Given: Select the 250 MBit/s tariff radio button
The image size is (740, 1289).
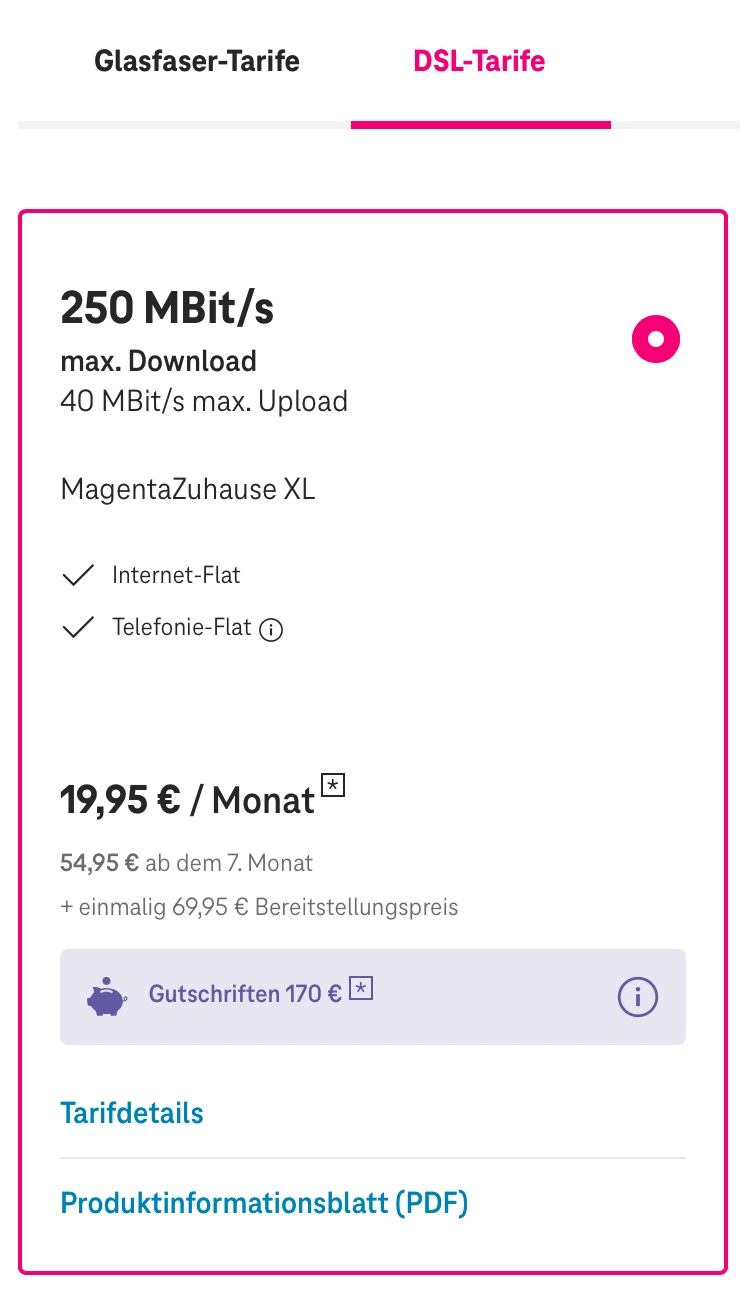Looking at the screenshot, I should [x=655, y=339].
